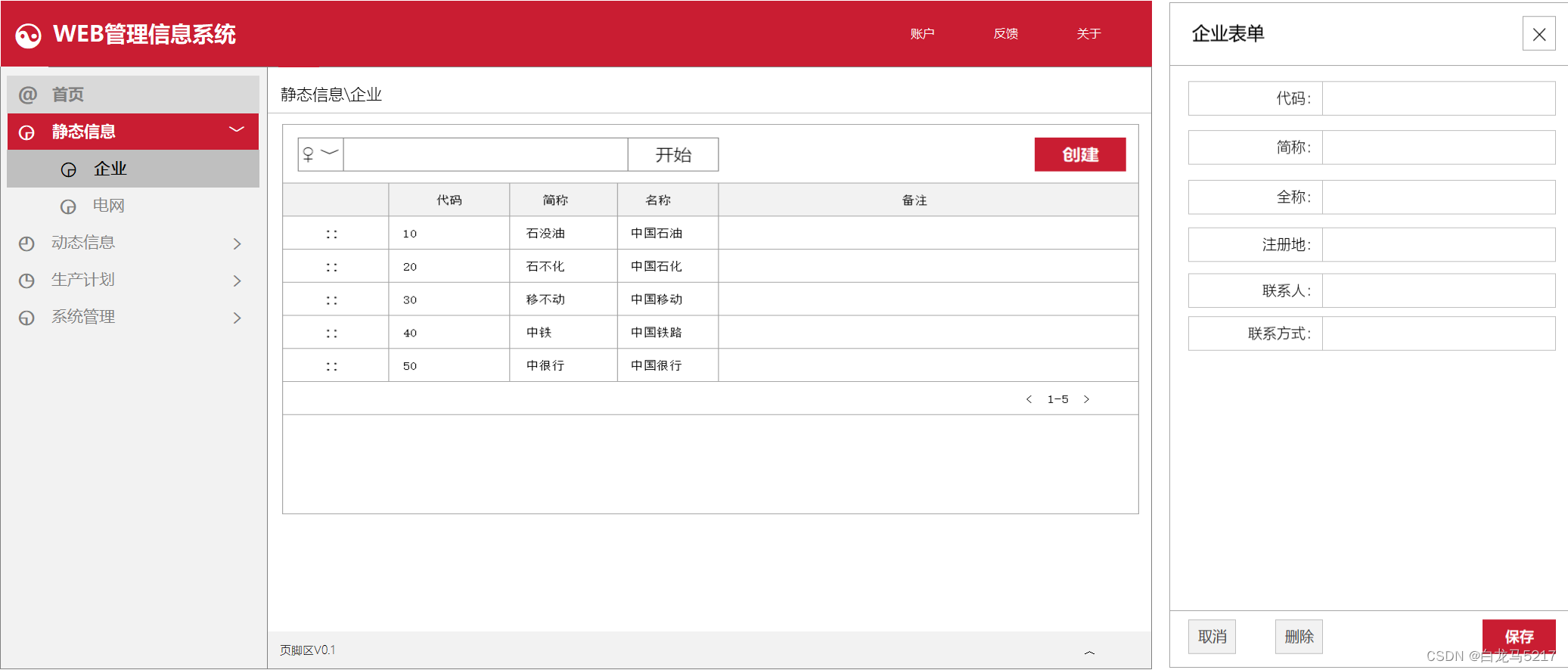Click the @ icon beside 首页

point(28,95)
